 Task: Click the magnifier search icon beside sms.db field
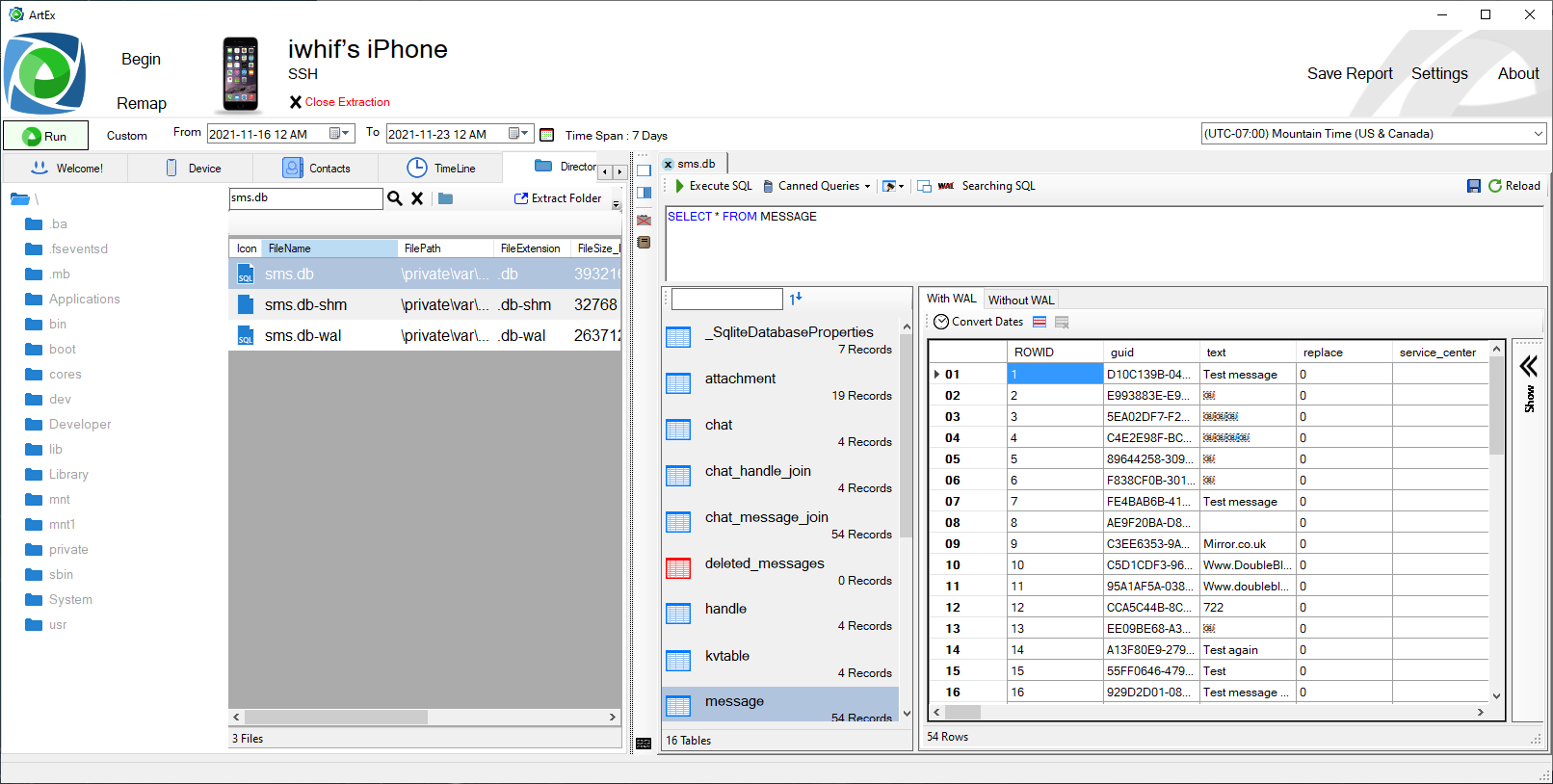point(394,198)
